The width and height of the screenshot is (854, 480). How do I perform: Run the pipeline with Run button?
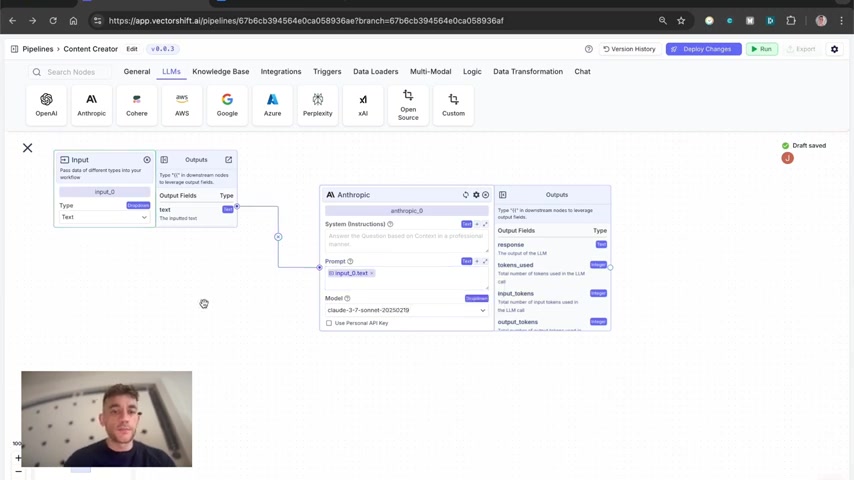click(x=761, y=49)
